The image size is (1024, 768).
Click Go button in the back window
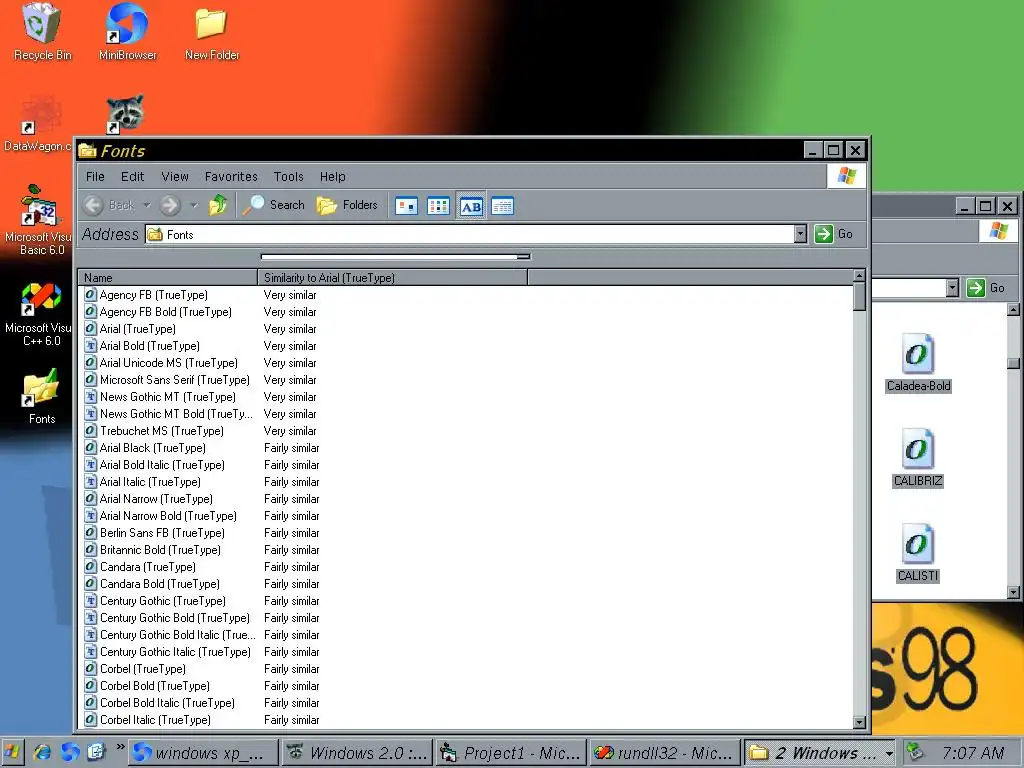click(986, 288)
